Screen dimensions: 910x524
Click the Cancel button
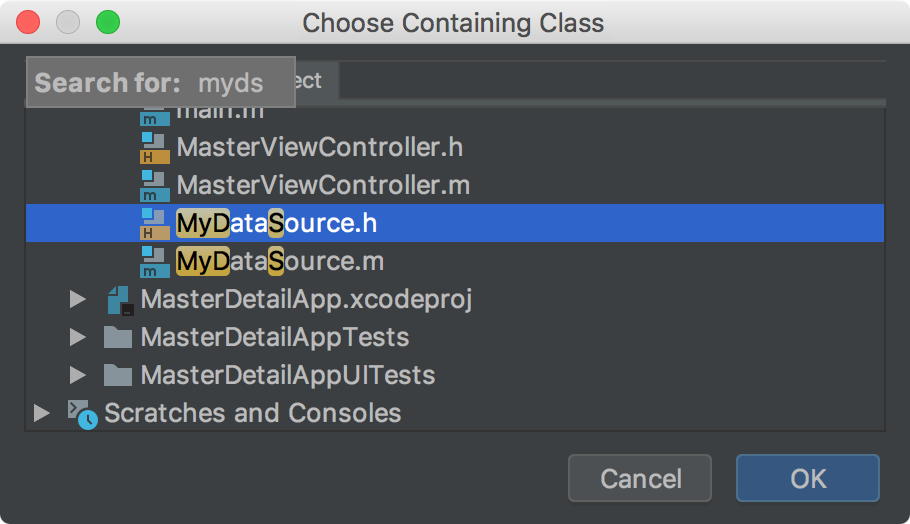click(x=640, y=478)
